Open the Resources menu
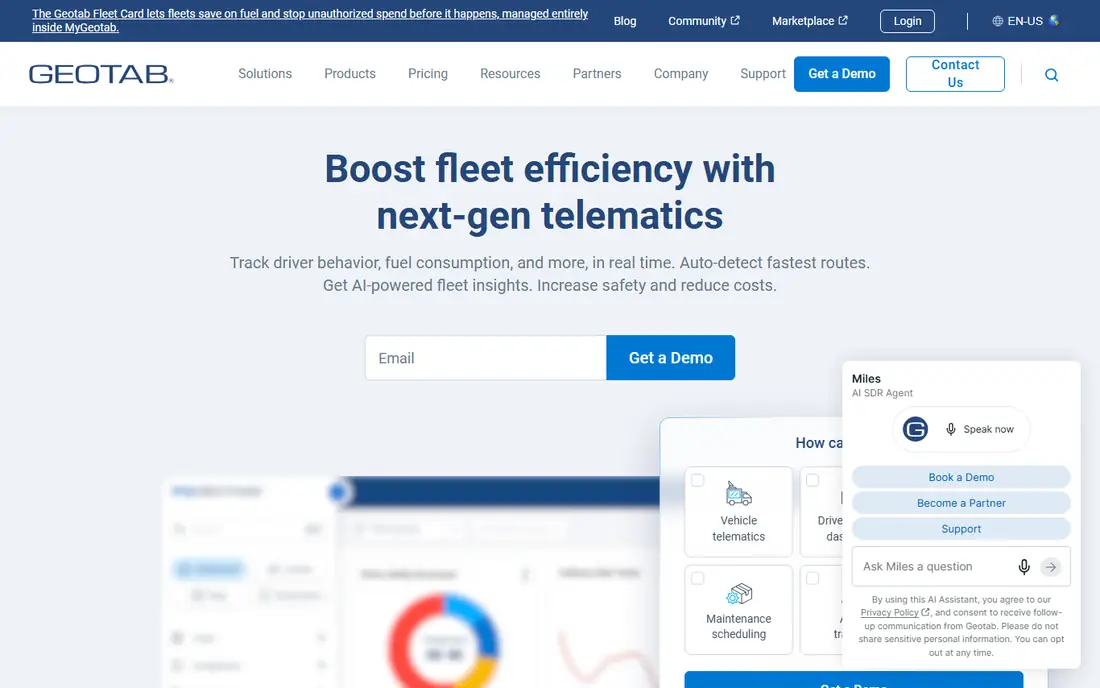This screenshot has width=1100, height=688. [x=510, y=74]
